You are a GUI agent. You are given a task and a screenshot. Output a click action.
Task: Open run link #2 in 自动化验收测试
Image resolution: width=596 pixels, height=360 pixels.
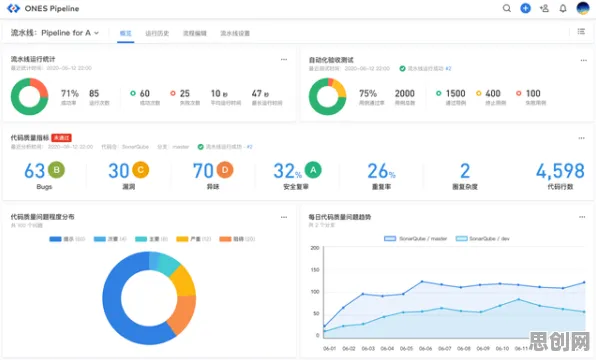click(448, 68)
